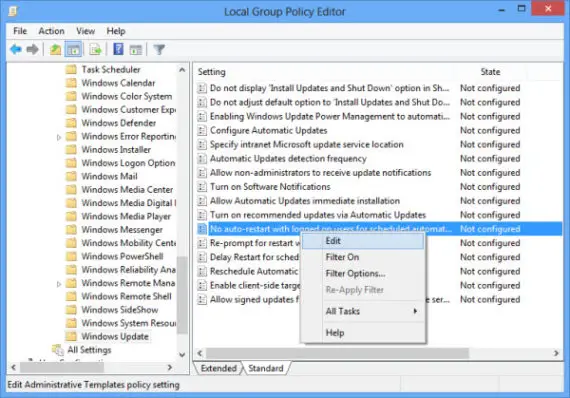The width and height of the screenshot is (570, 398).
Task: Select Windows Calendar in tree
Action: pos(118,83)
